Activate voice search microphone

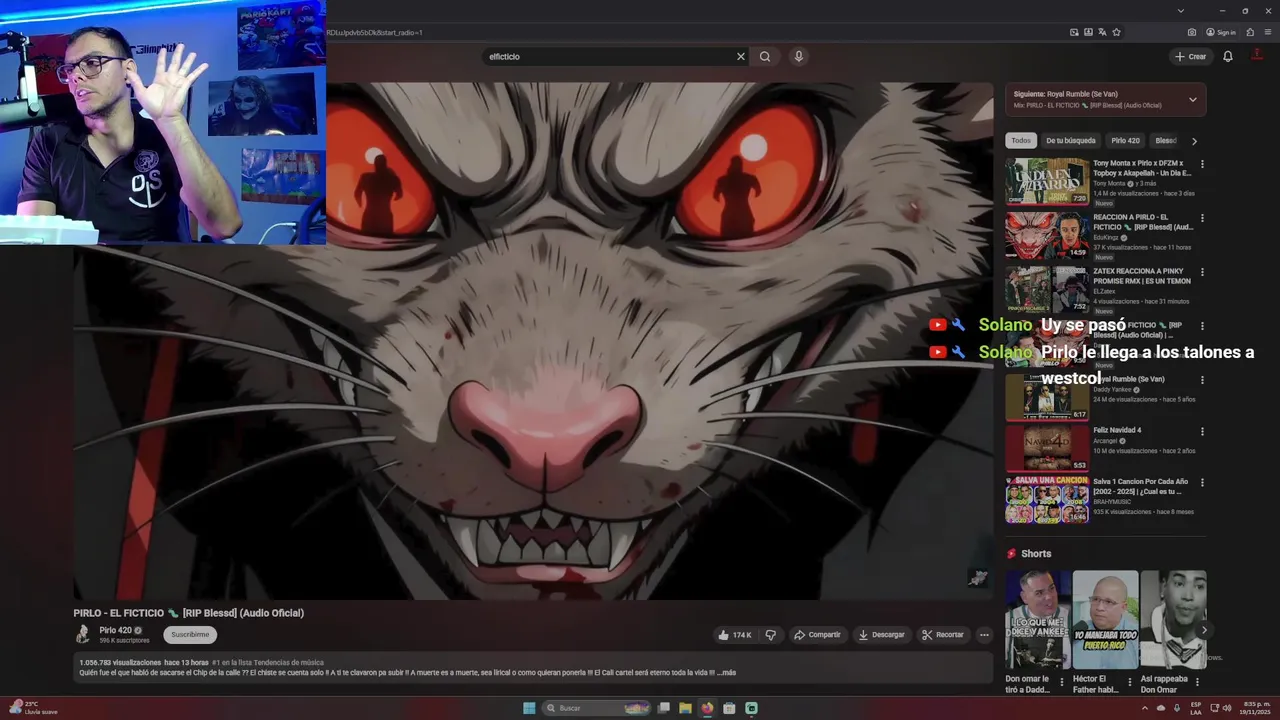[798, 56]
